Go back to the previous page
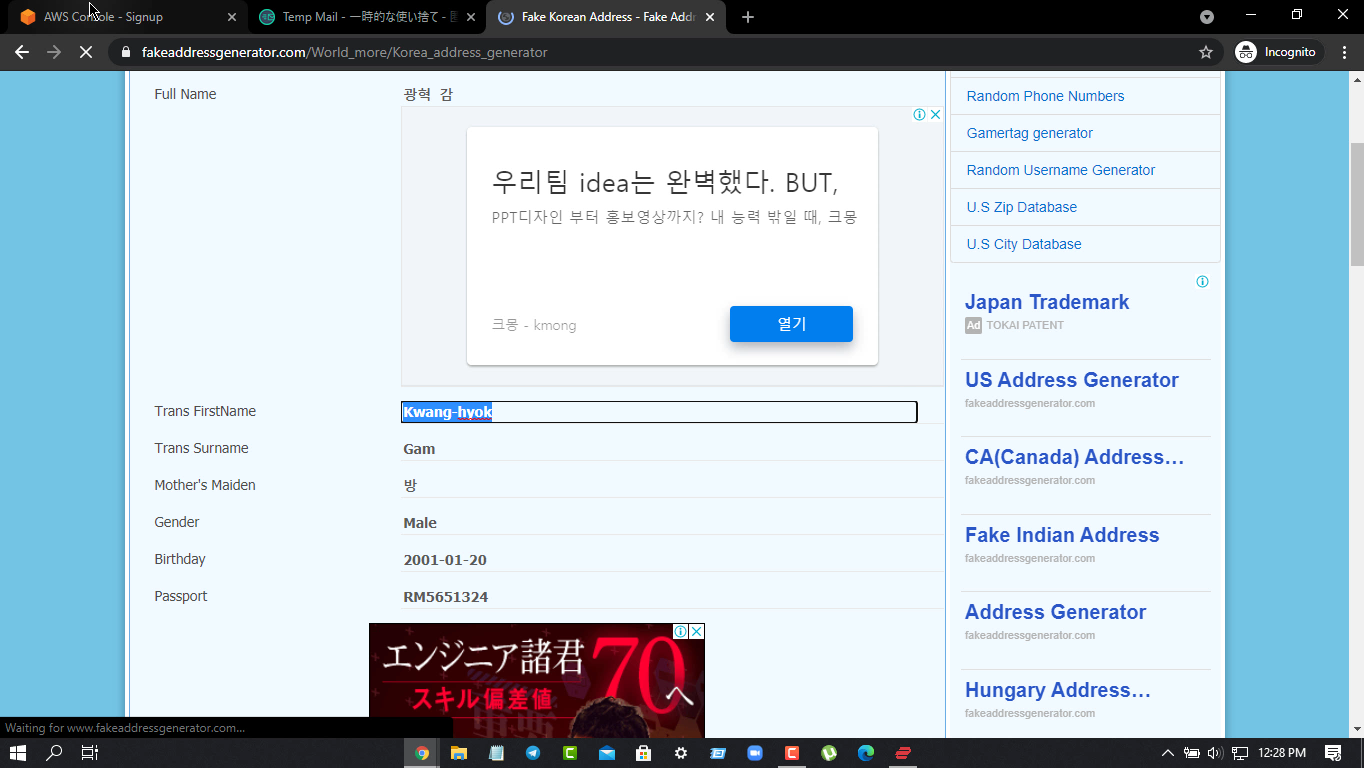This screenshot has height=768, width=1364. click(22, 52)
